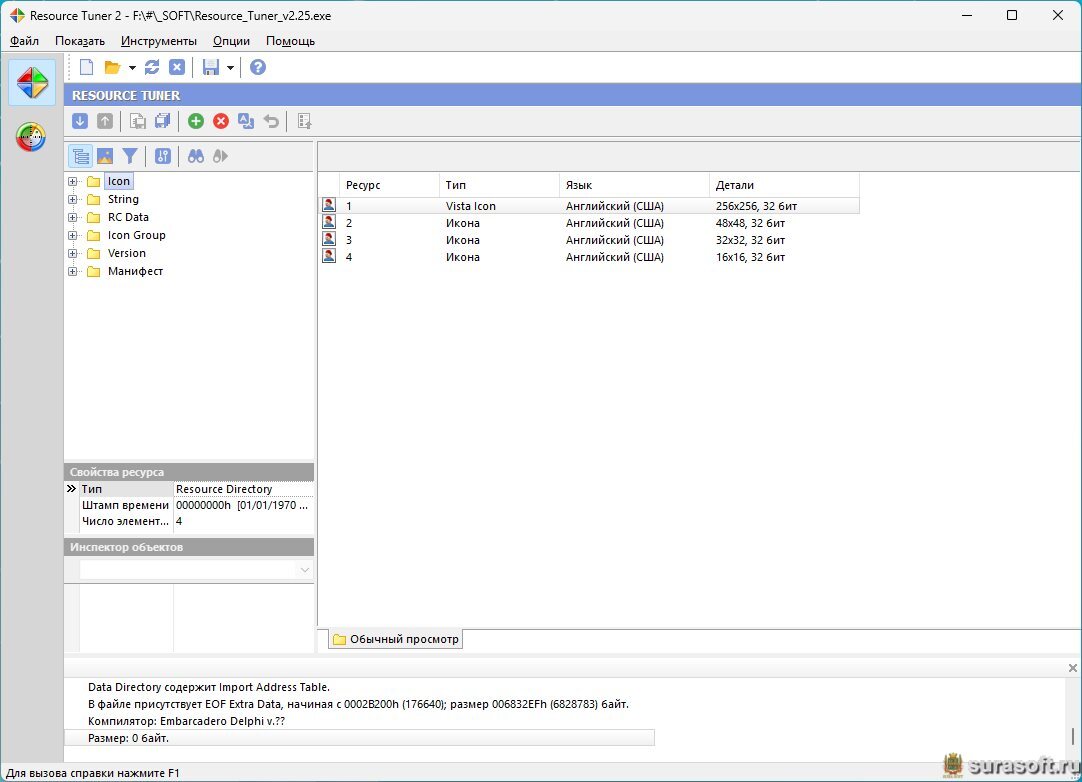Open the Инструменты menu
This screenshot has width=1082, height=782.
point(159,41)
